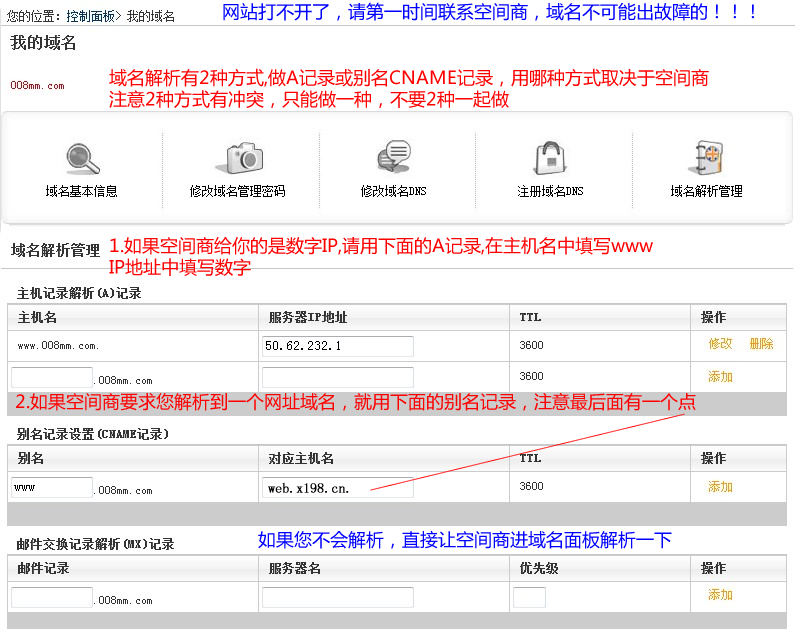Image resolution: width=795 pixels, height=629 pixels.
Task: Click the camera icon for 修改域名管理密码
Action: point(238,158)
